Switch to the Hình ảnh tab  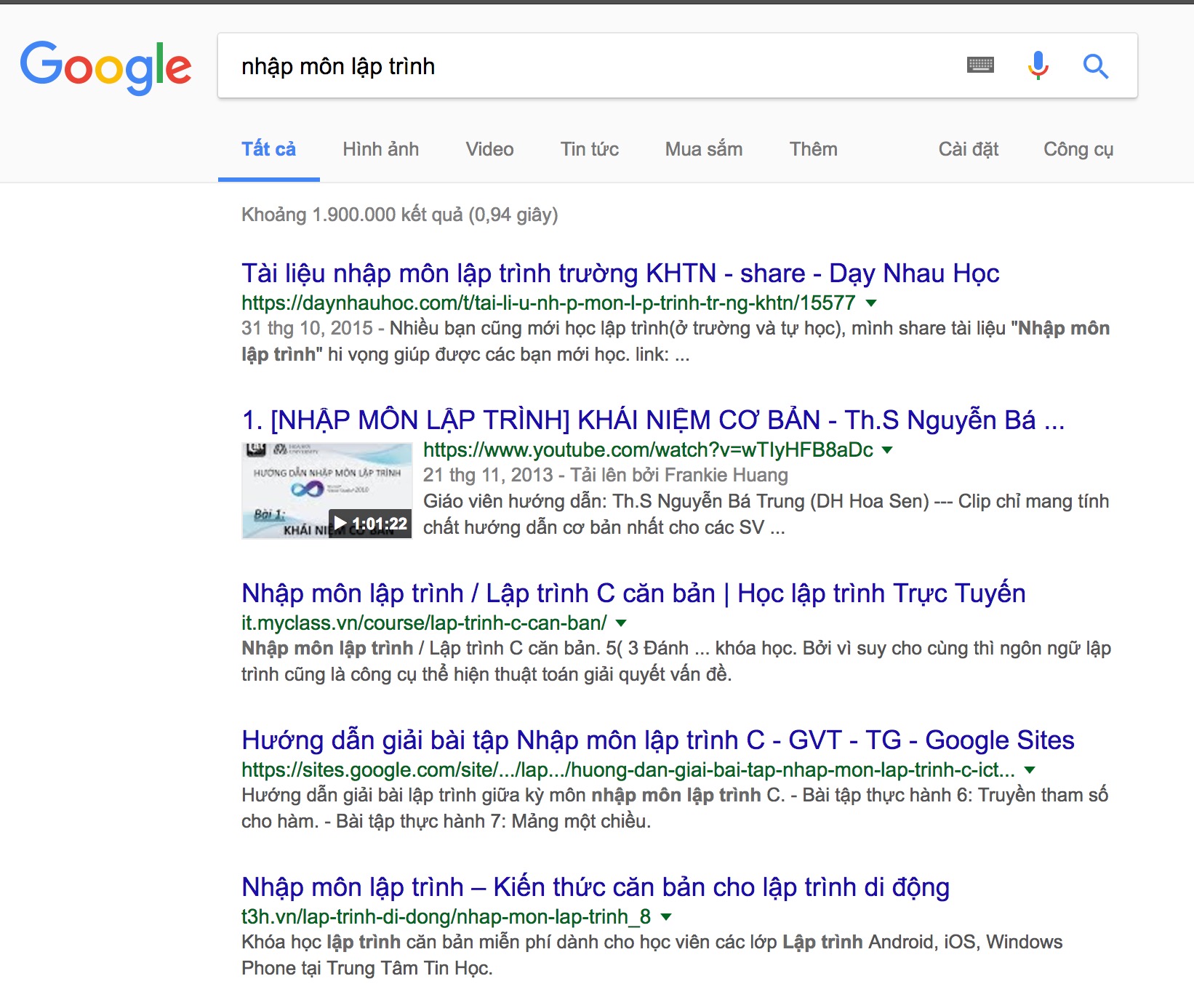[x=380, y=149]
